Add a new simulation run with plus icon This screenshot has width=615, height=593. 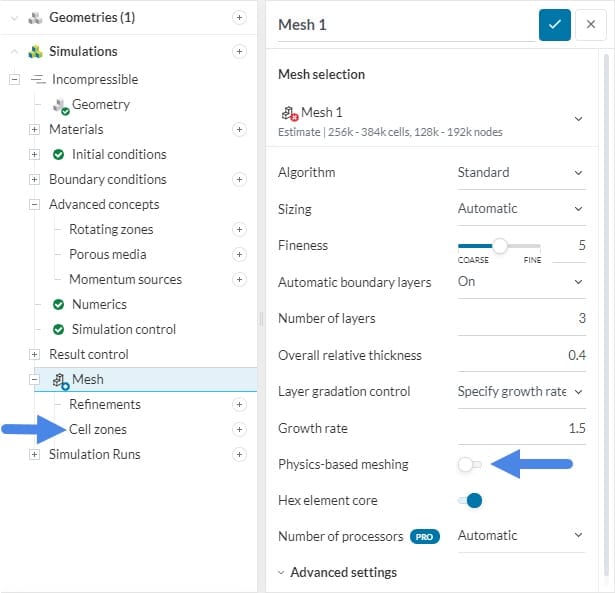point(238,454)
